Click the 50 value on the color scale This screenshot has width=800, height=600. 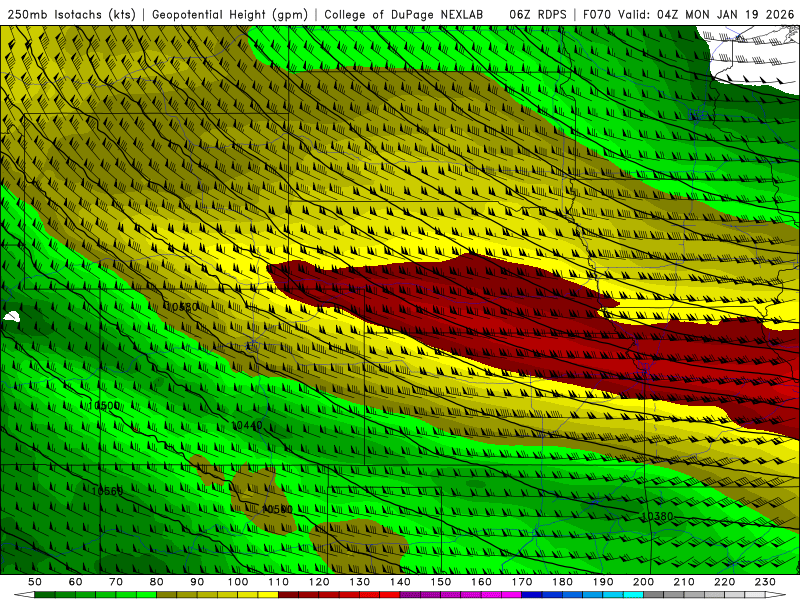point(35,582)
